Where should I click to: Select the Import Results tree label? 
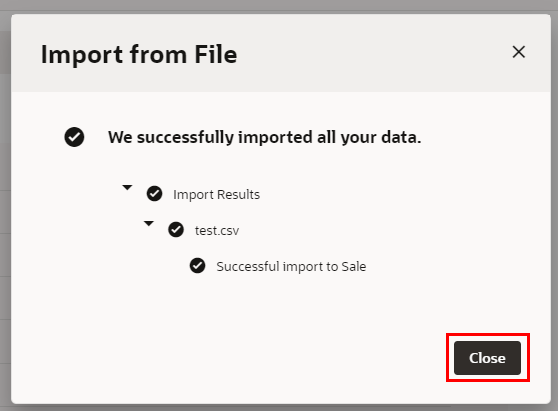tap(216, 195)
